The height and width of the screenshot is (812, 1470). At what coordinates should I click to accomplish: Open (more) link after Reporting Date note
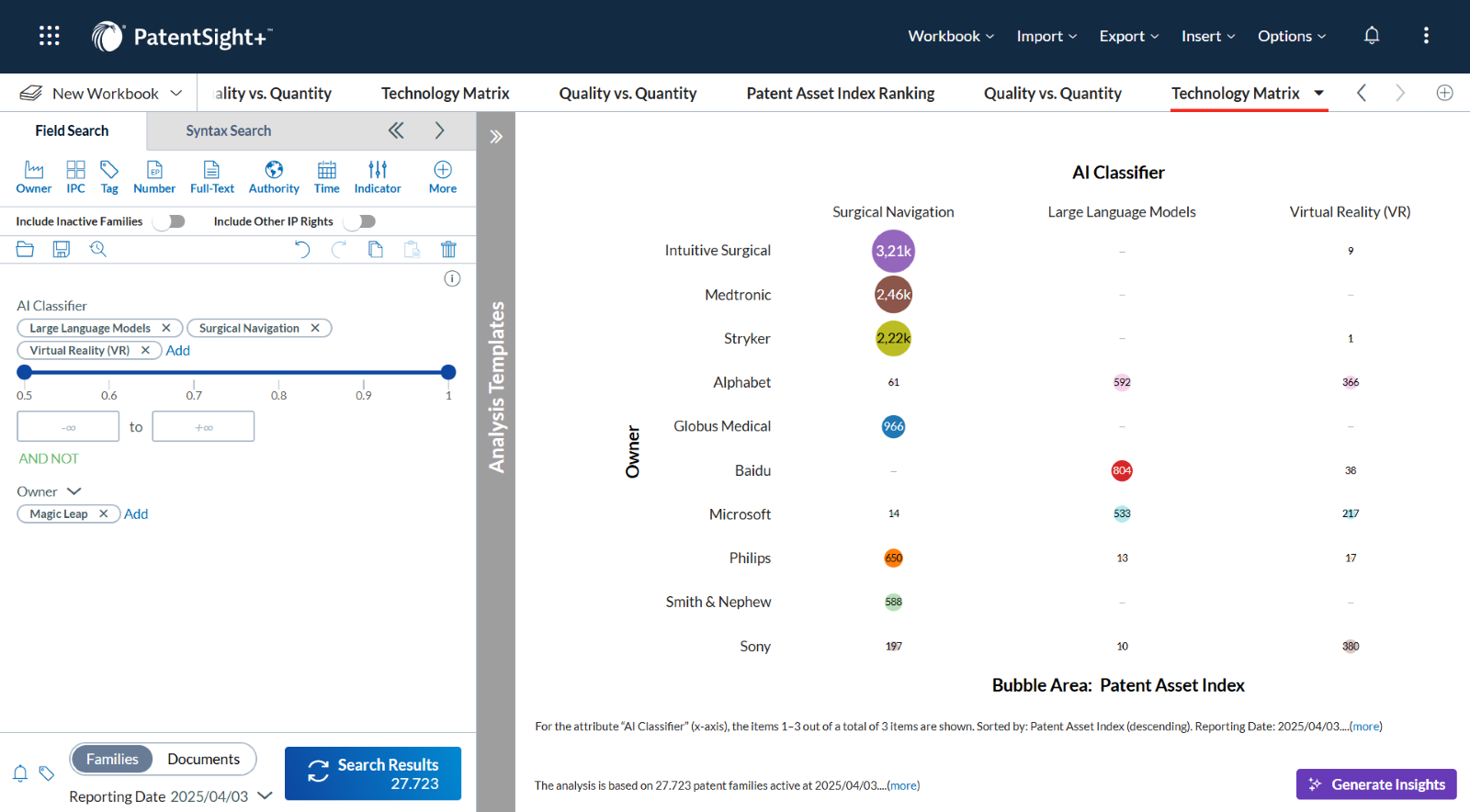pos(1365,726)
